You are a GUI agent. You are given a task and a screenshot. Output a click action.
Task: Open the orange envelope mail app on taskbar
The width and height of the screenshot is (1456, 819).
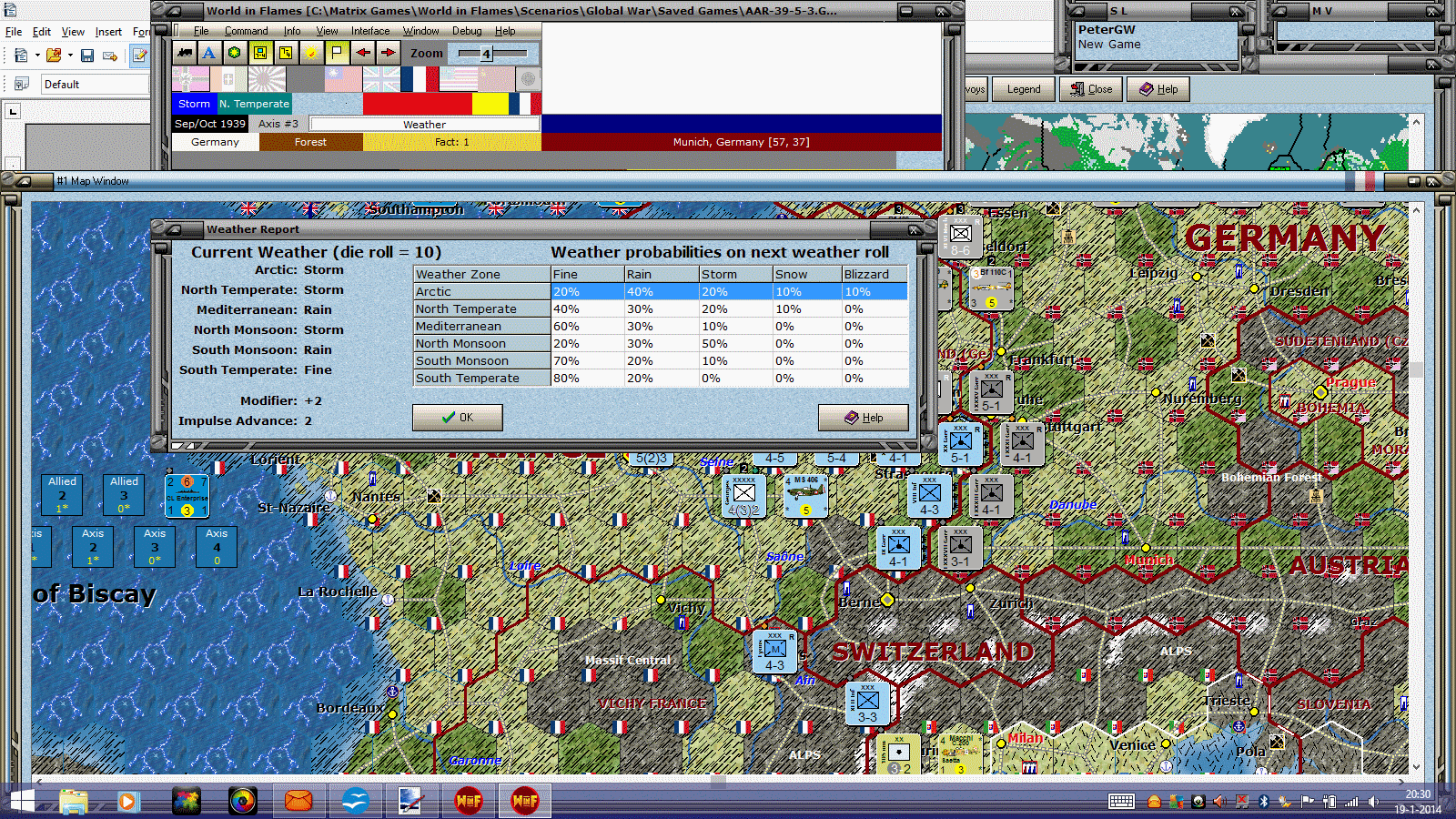298,802
